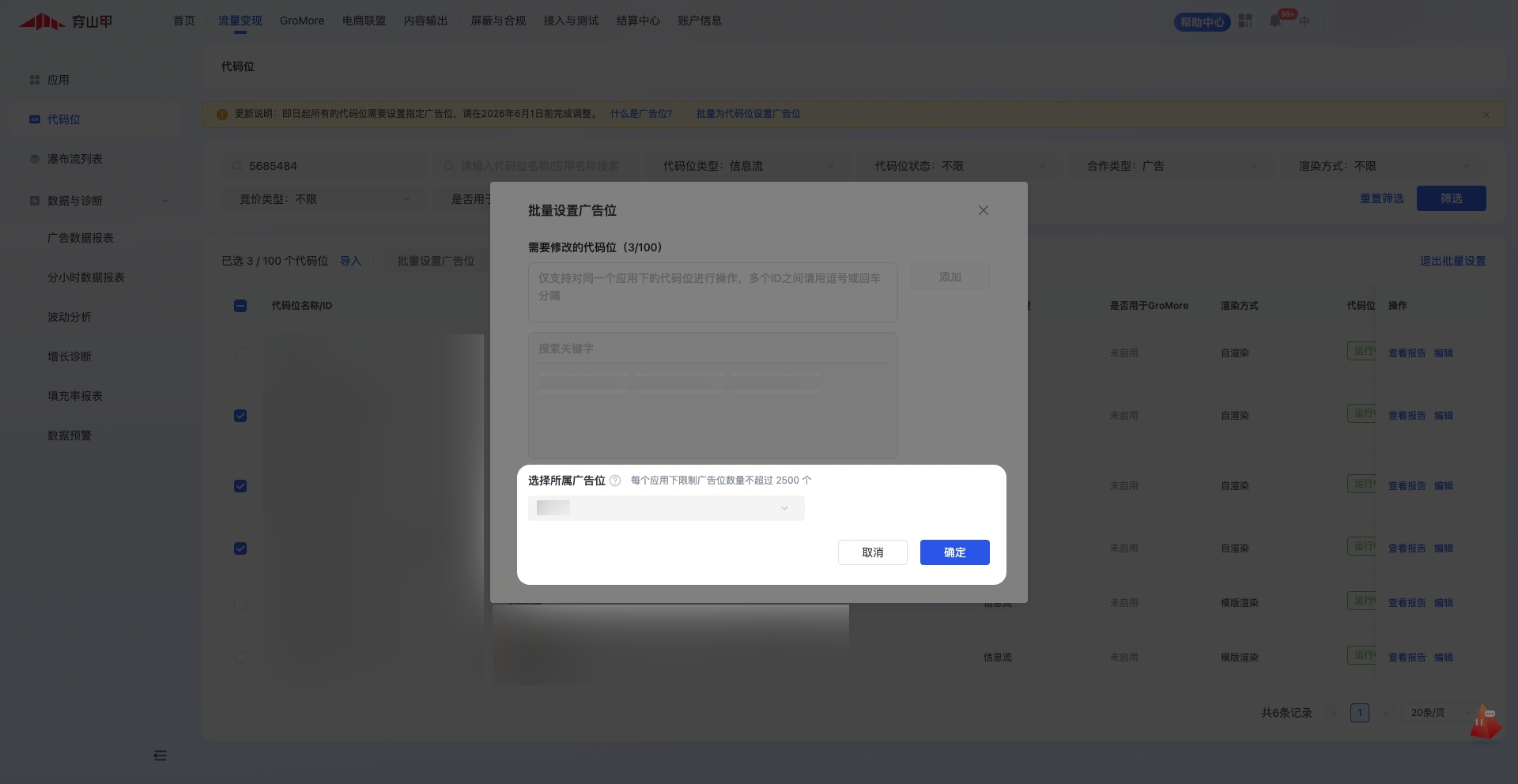Collapse the 数据与诊断 sidebar group
The width and height of the screenshot is (1518, 784).
[x=165, y=201]
